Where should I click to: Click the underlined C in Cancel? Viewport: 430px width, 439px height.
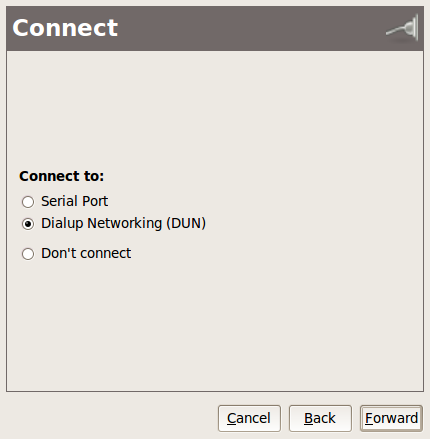click(231, 418)
